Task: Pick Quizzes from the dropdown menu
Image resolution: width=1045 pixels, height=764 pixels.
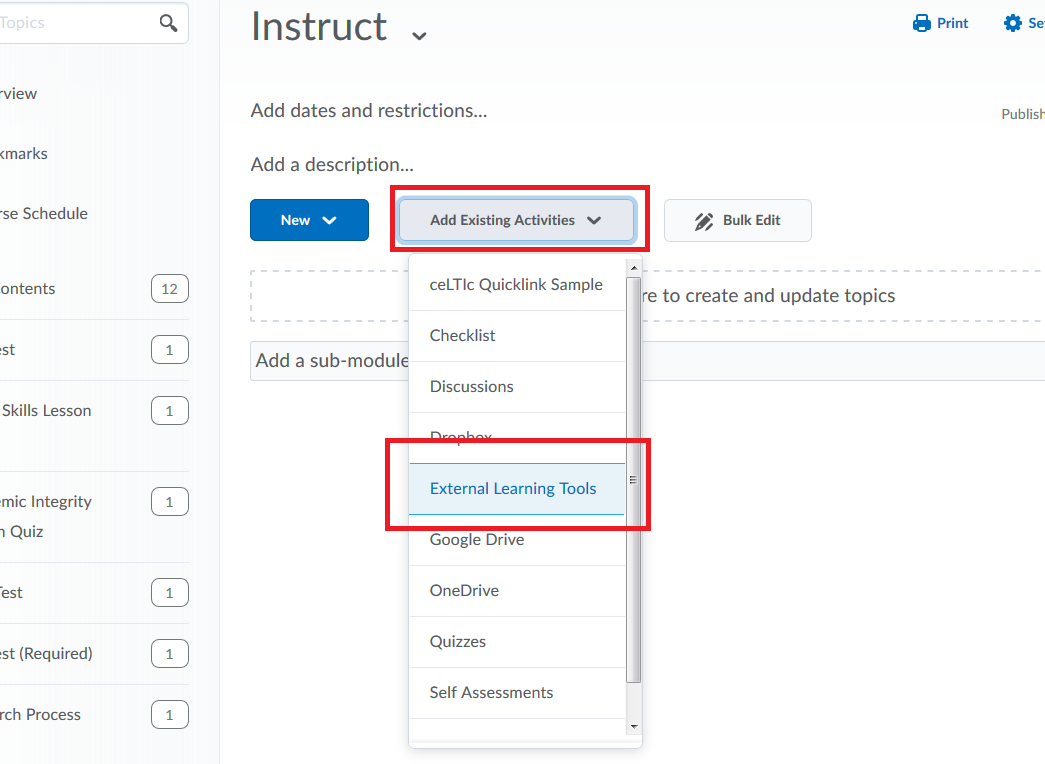Action: (457, 641)
